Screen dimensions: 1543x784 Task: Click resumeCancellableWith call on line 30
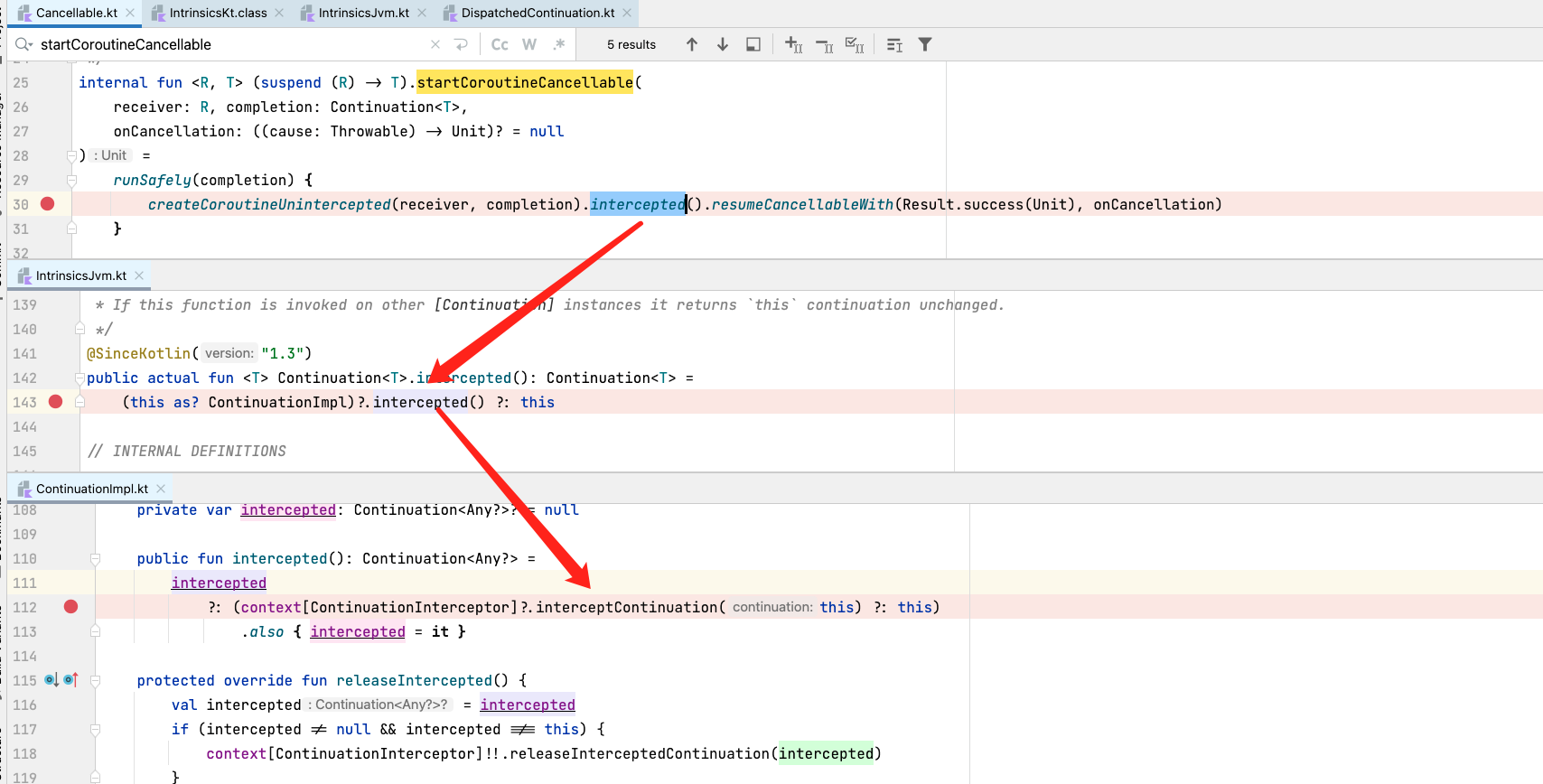(x=802, y=204)
